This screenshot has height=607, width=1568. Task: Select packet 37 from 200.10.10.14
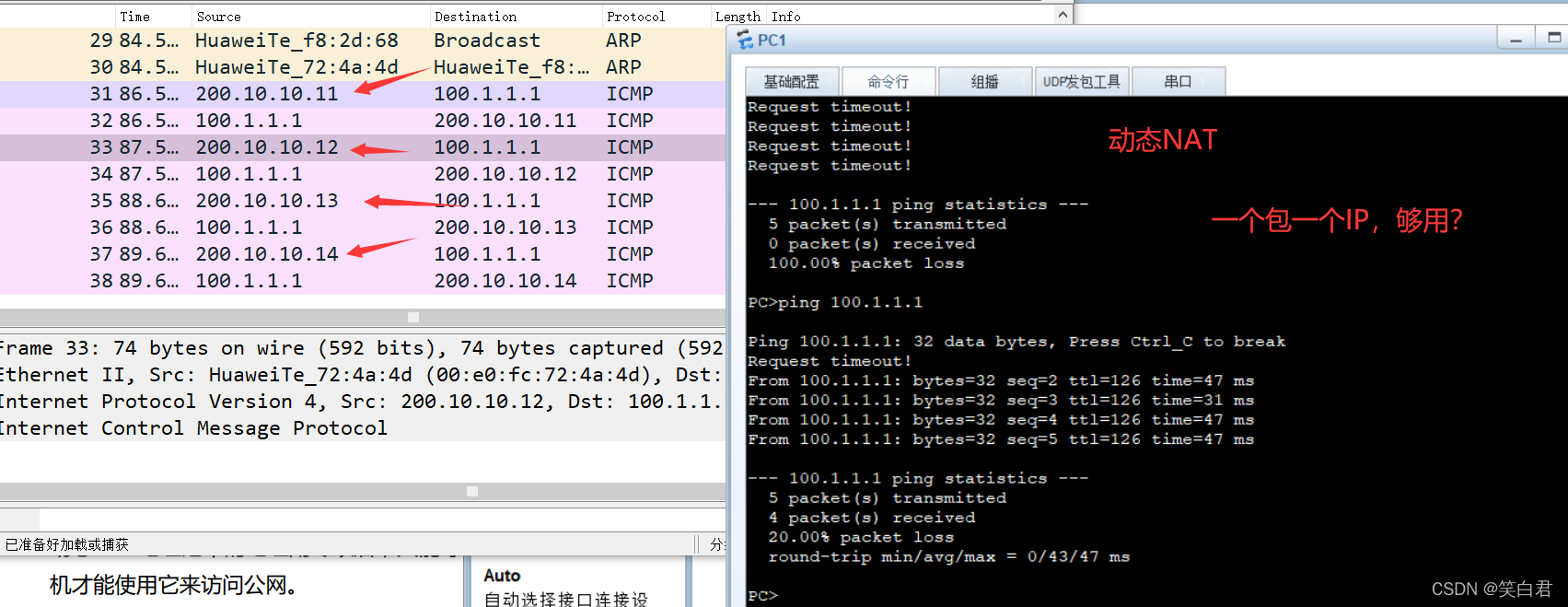click(x=363, y=254)
